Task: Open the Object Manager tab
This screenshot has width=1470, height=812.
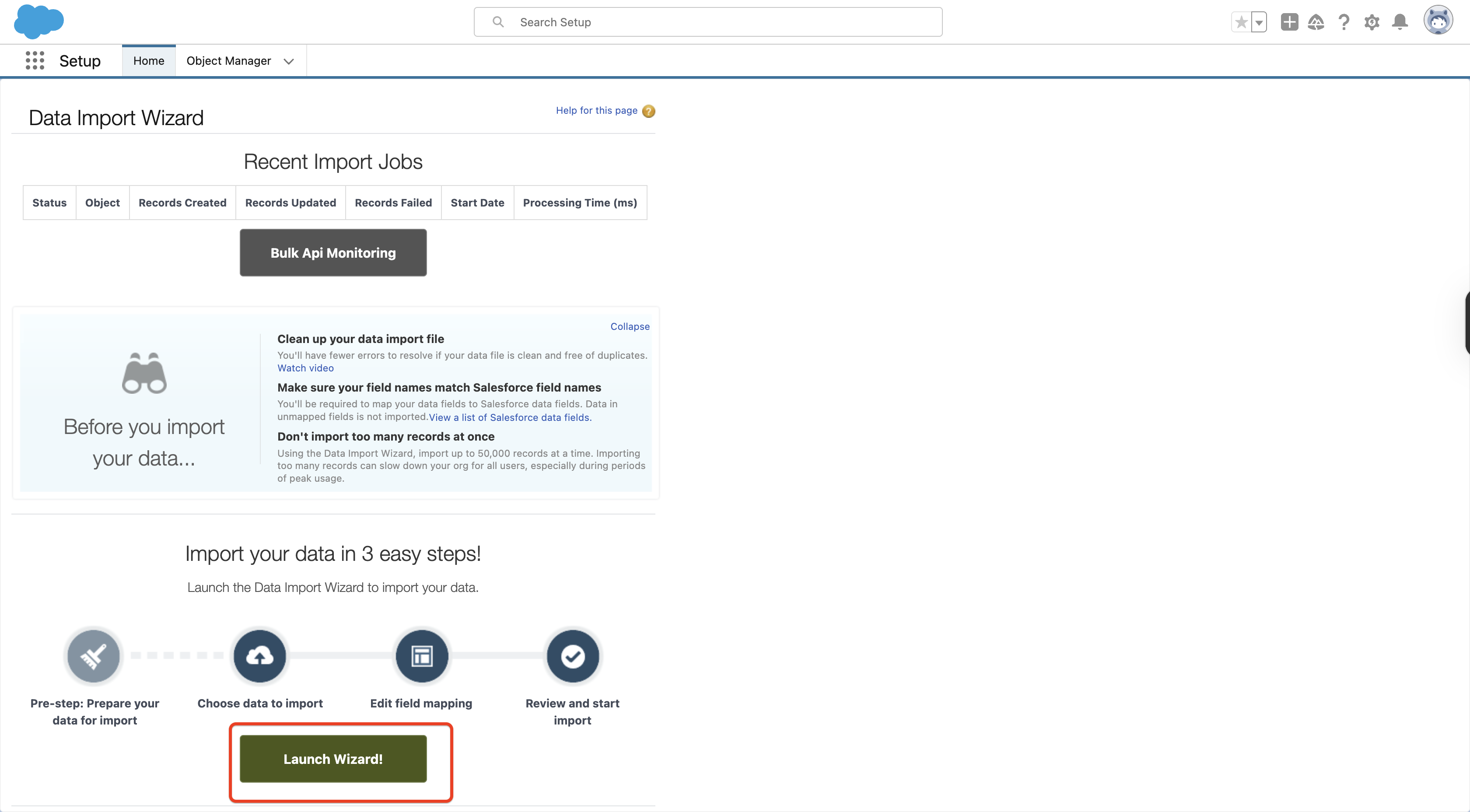Action: tap(228, 60)
